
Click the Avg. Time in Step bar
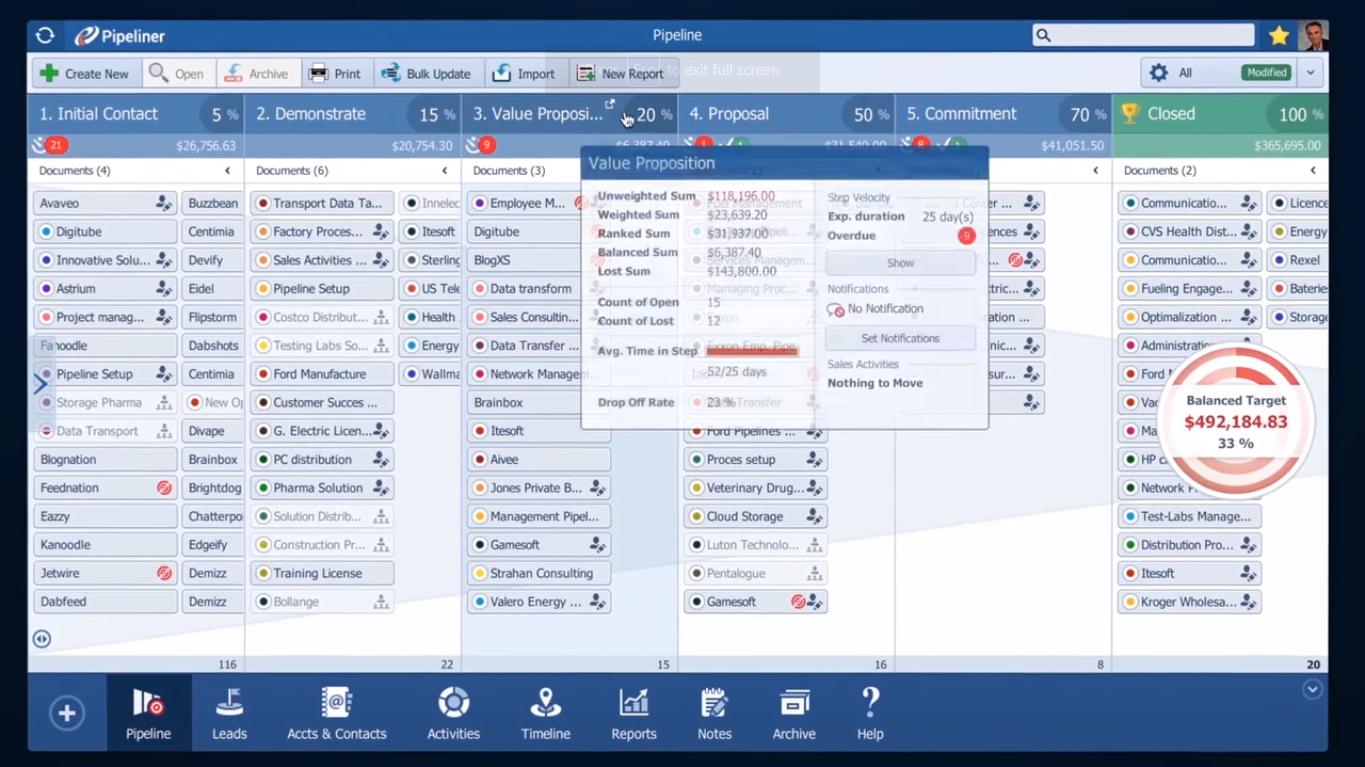752,351
